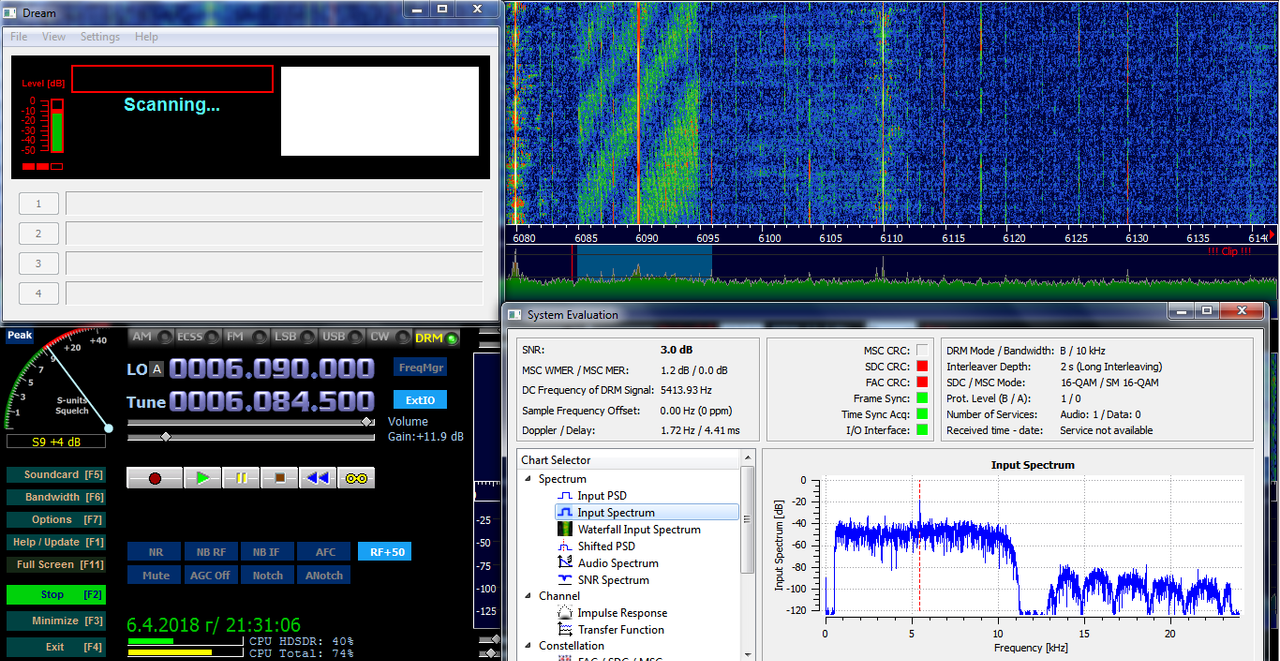The image size is (1280, 661).
Task: Click the green play button
Action: tap(203, 478)
